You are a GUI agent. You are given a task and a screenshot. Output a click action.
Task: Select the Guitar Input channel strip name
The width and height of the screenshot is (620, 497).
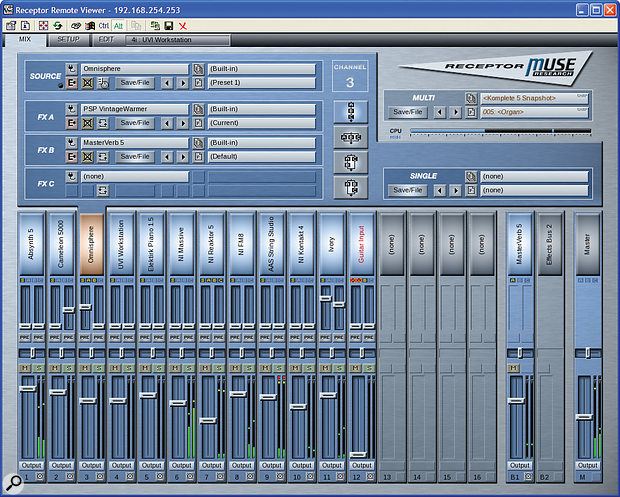click(361, 244)
